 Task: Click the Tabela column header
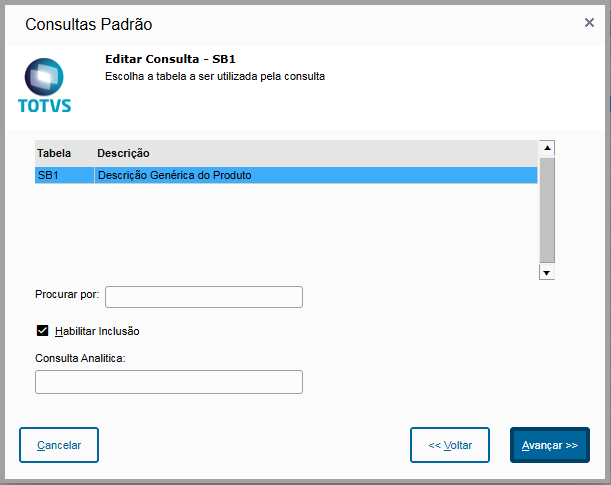54,153
